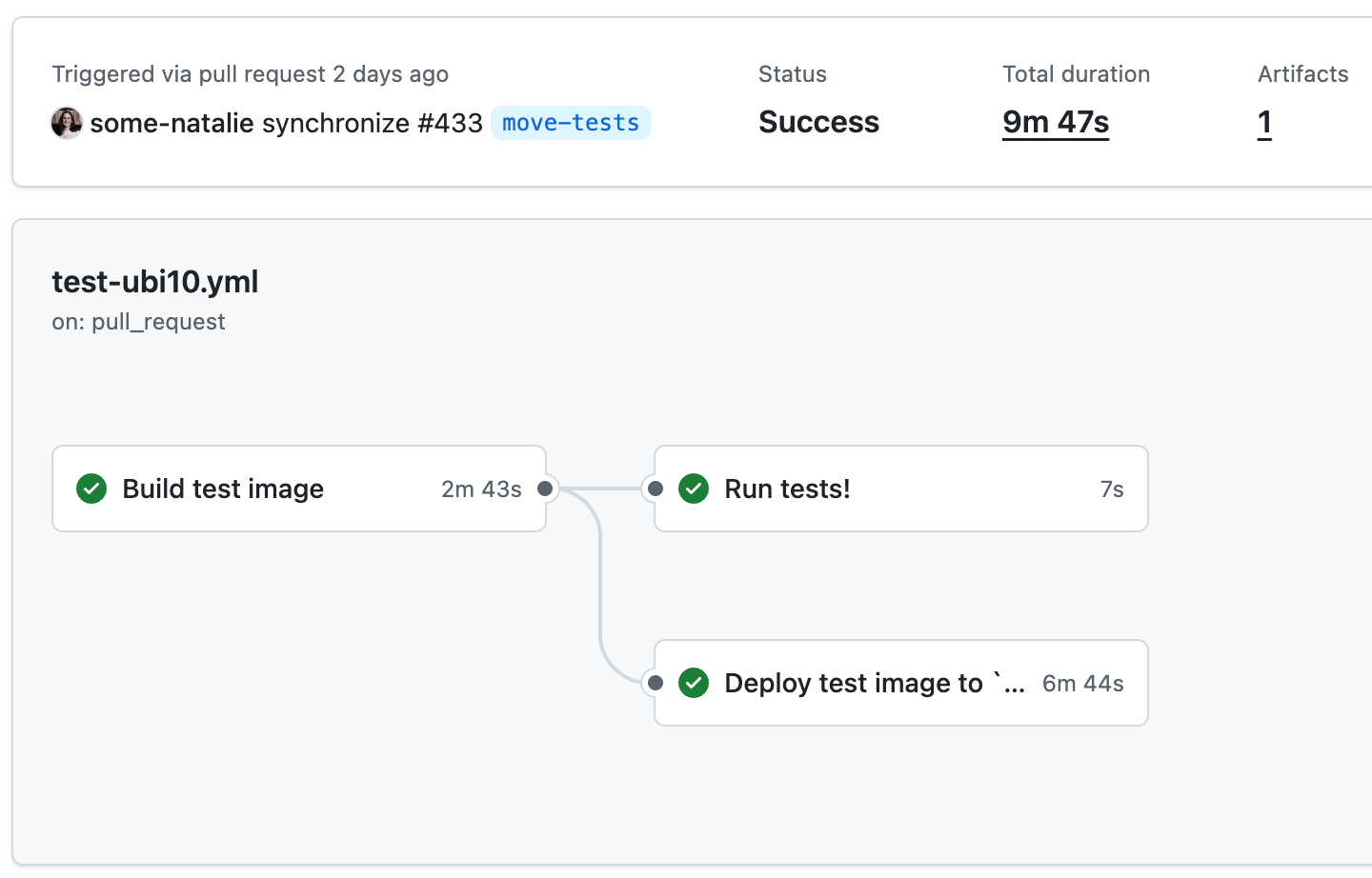
Task: Open the artifacts count link showing 1
Action: point(1264,122)
